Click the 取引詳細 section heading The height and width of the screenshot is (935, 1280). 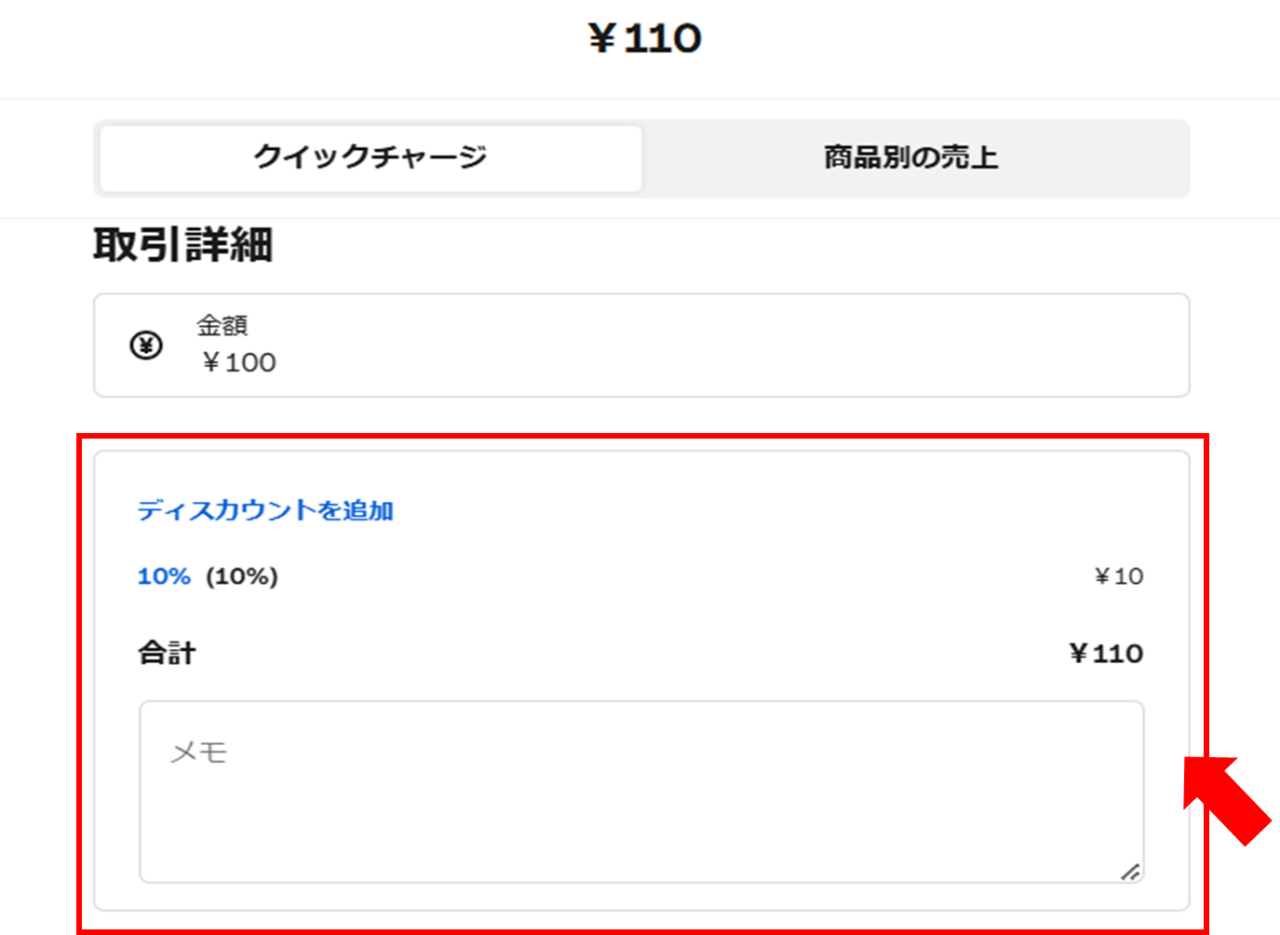[x=183, y=246]
